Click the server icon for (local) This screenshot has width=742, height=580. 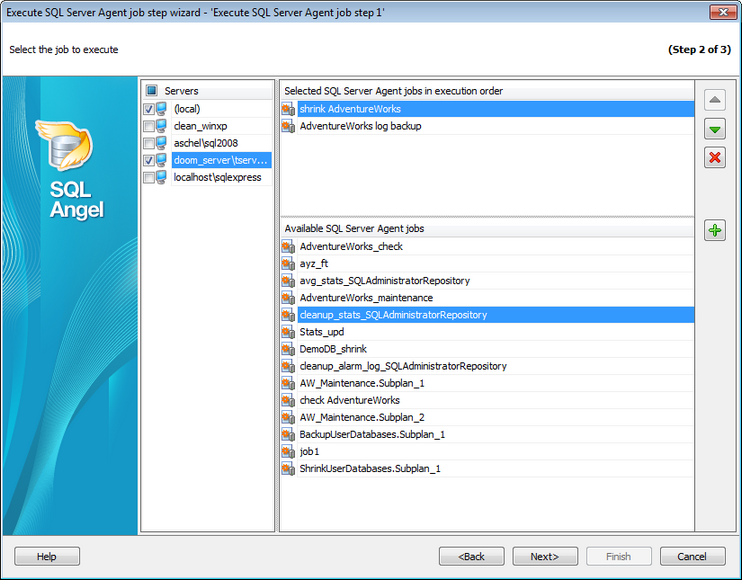[161, 109]
